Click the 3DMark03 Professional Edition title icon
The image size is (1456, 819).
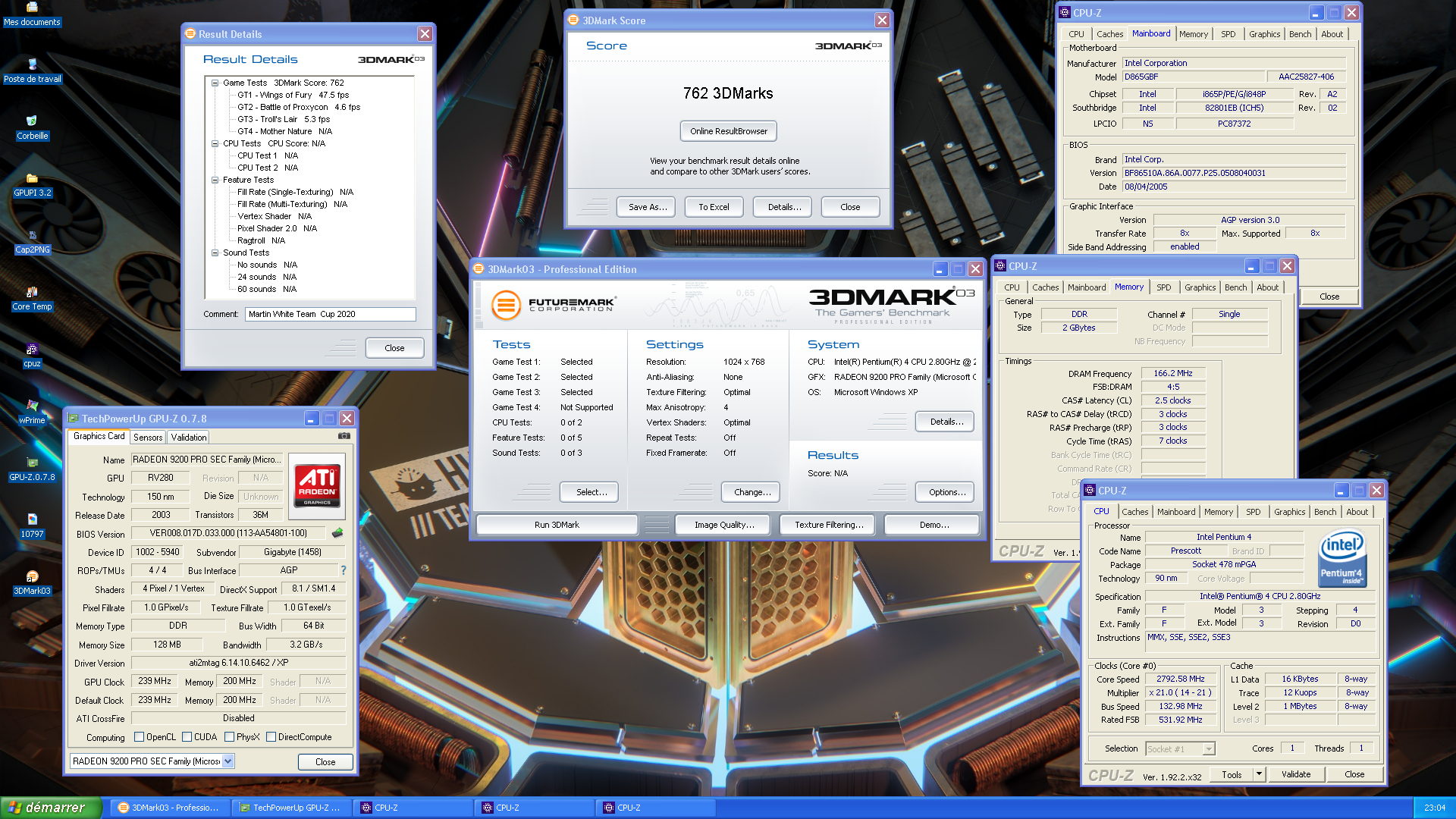coord(479,268)
